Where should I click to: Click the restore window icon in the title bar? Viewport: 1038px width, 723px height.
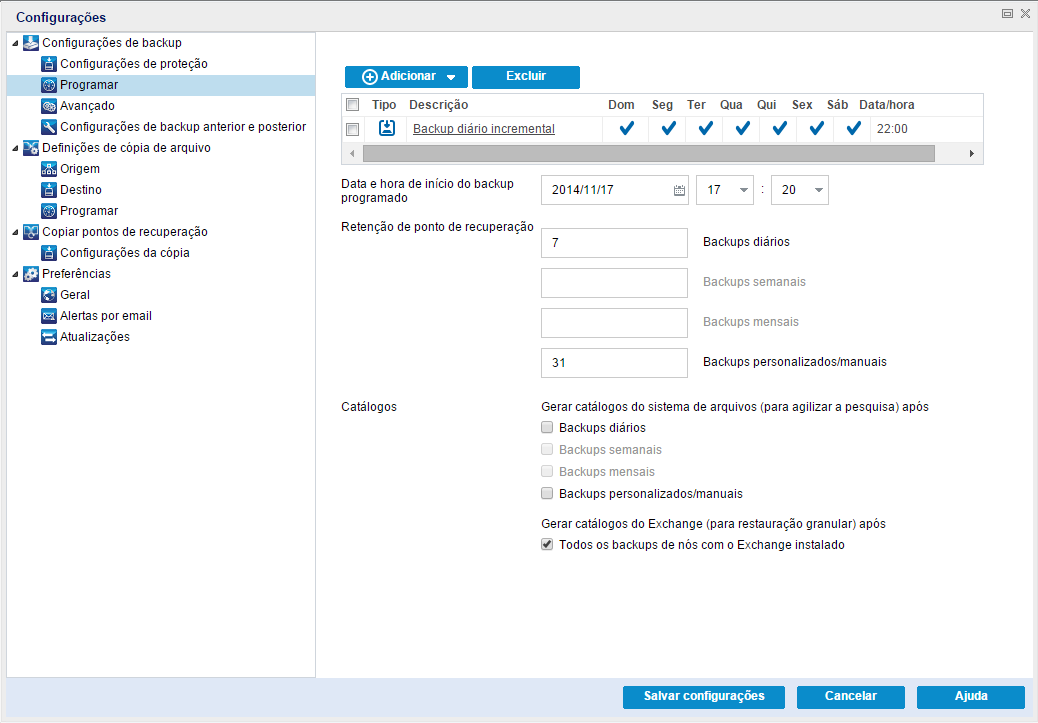click(x=1008, y=14)
